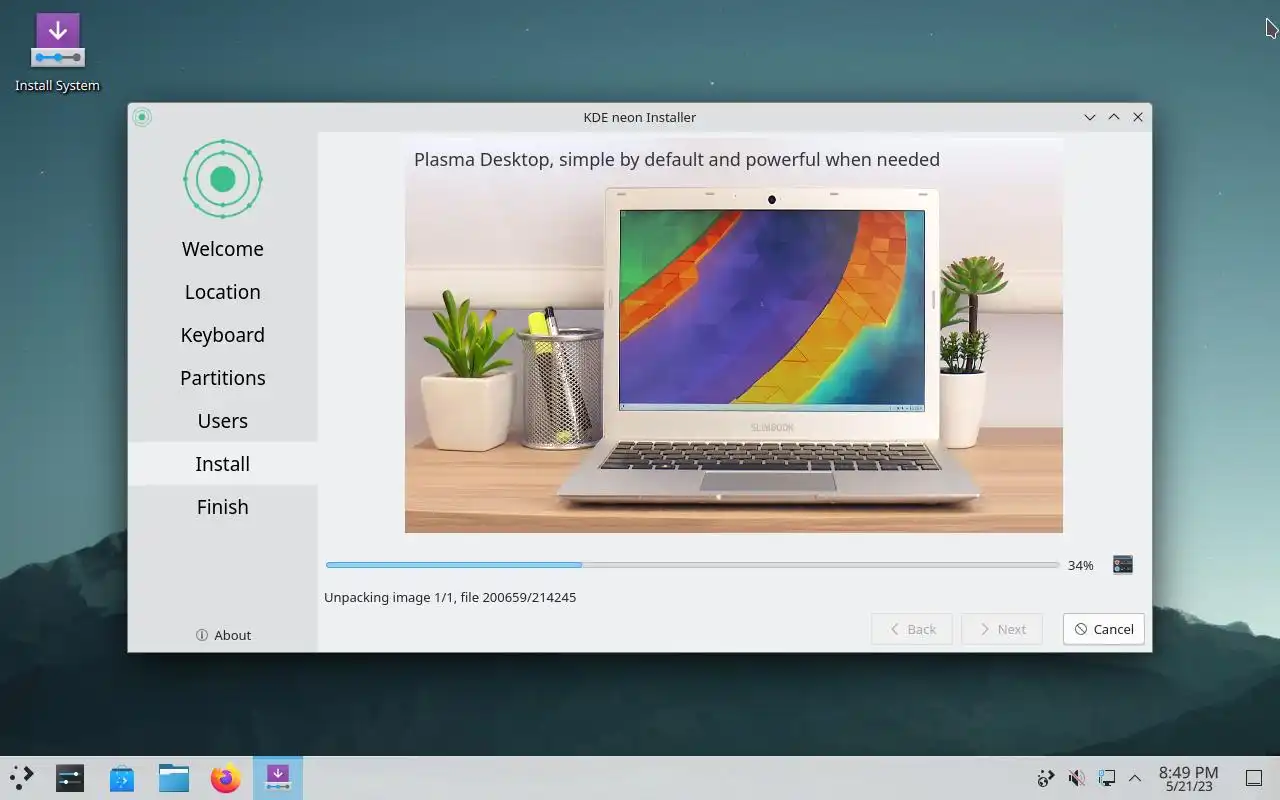Click the installer title bar app icon
The image size is (1280, 800).
tap(142, 117)
